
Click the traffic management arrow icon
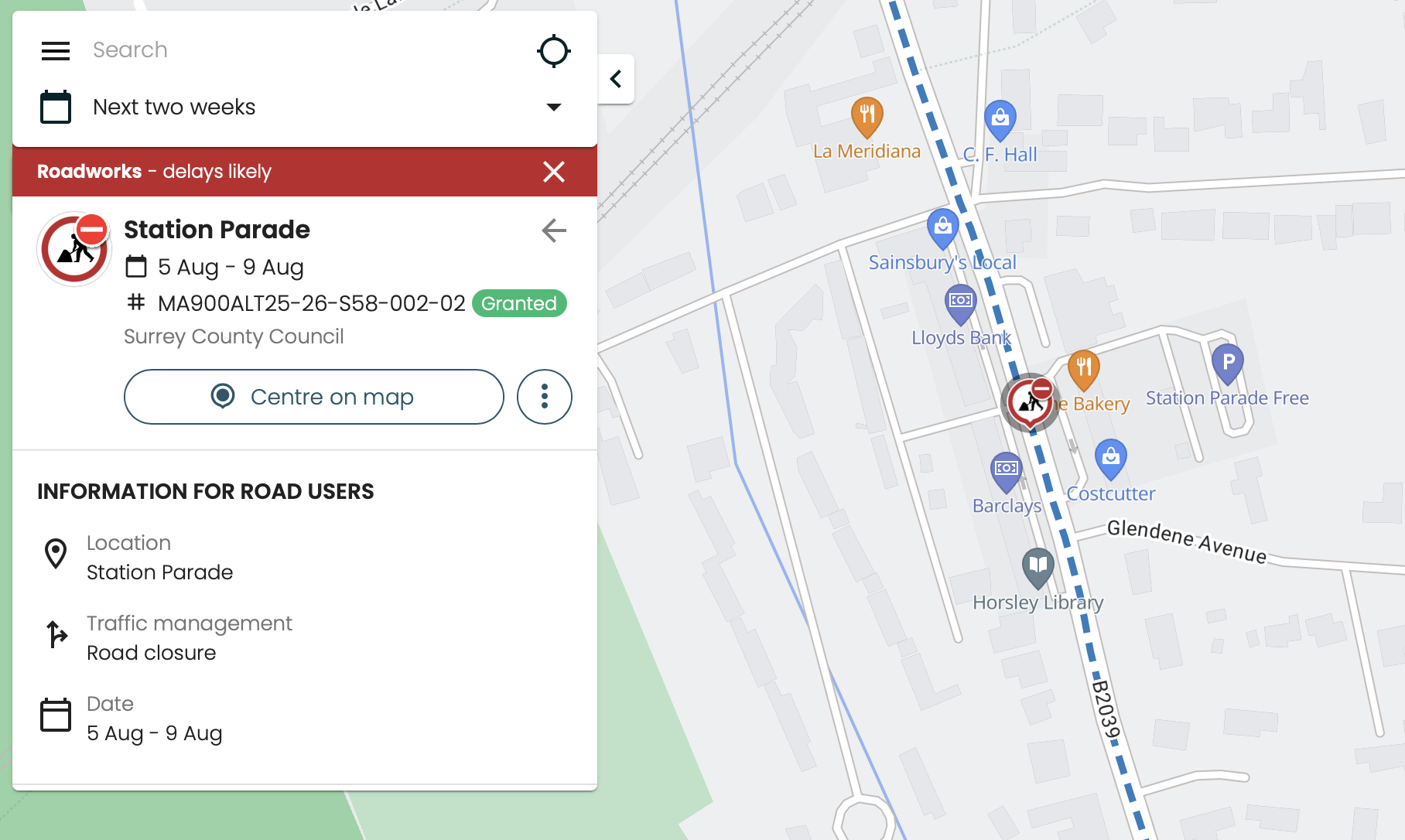tap(56, 634)
